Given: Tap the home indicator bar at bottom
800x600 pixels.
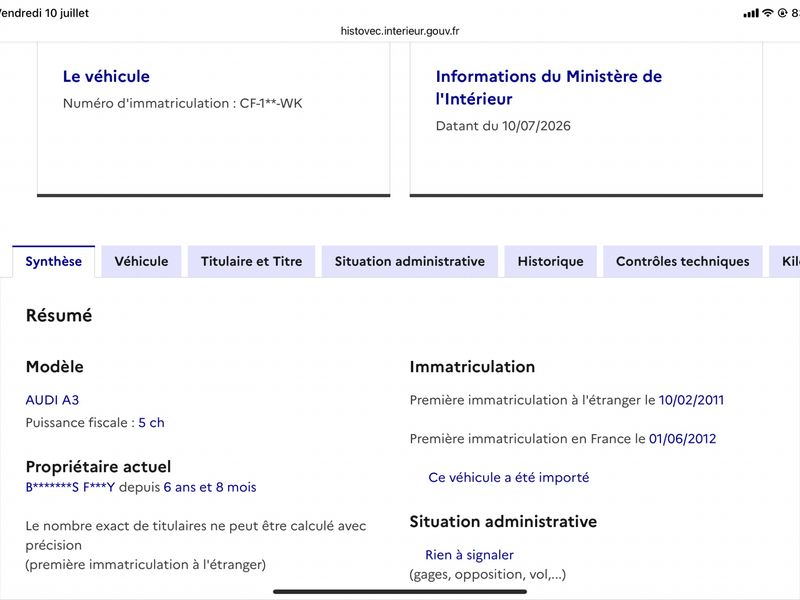Looking at the screenshot, I should tap(400, 592).
